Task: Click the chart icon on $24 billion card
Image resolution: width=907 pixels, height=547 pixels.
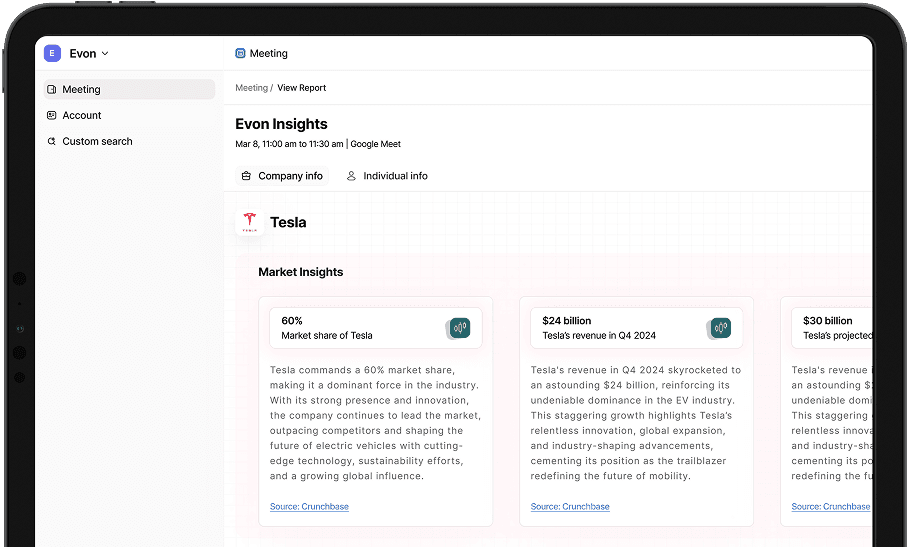Action: click(x=719, y=328)
